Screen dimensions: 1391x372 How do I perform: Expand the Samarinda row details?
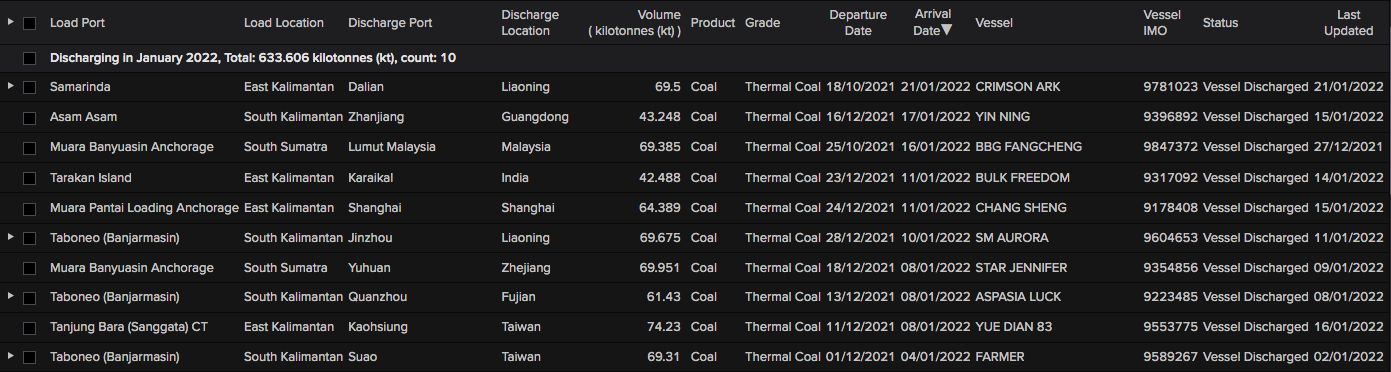[x=10, y=87]
